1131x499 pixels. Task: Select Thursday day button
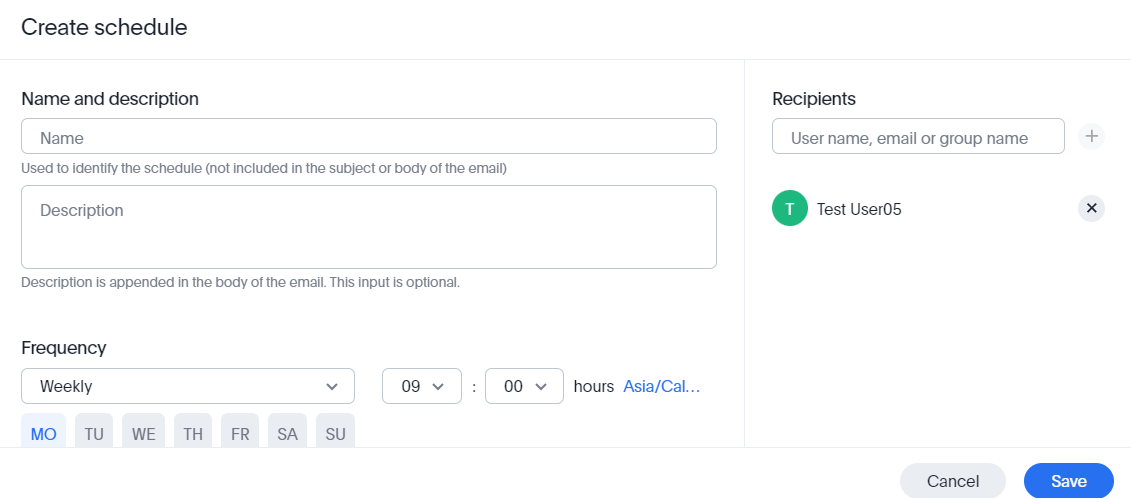pyautogui.click(x=192, y=433)
